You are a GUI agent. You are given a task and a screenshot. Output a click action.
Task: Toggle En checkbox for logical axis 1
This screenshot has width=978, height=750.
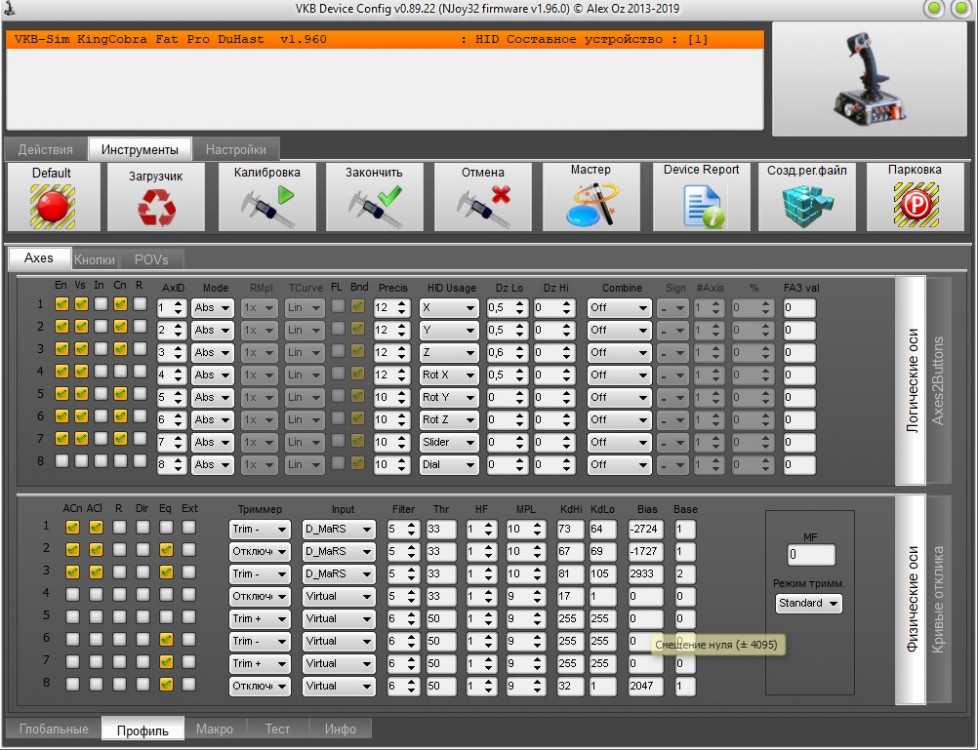point(62,304)
